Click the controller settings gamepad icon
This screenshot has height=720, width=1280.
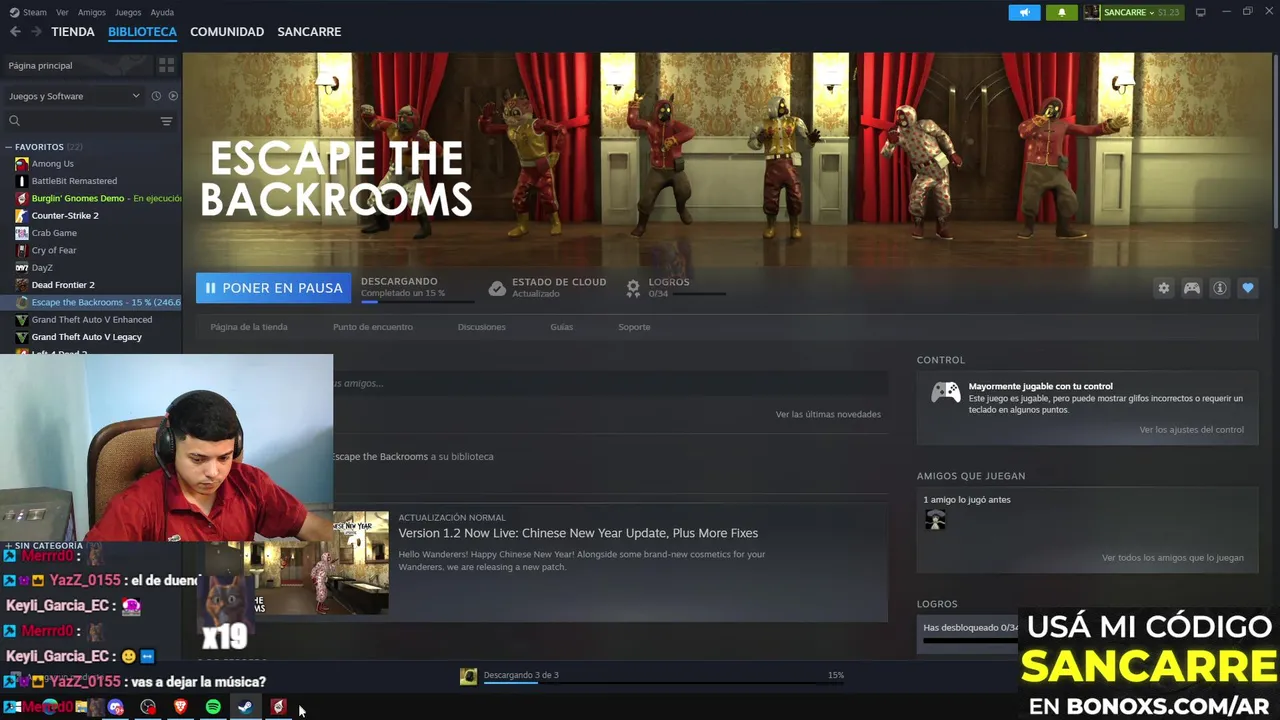1192,288
